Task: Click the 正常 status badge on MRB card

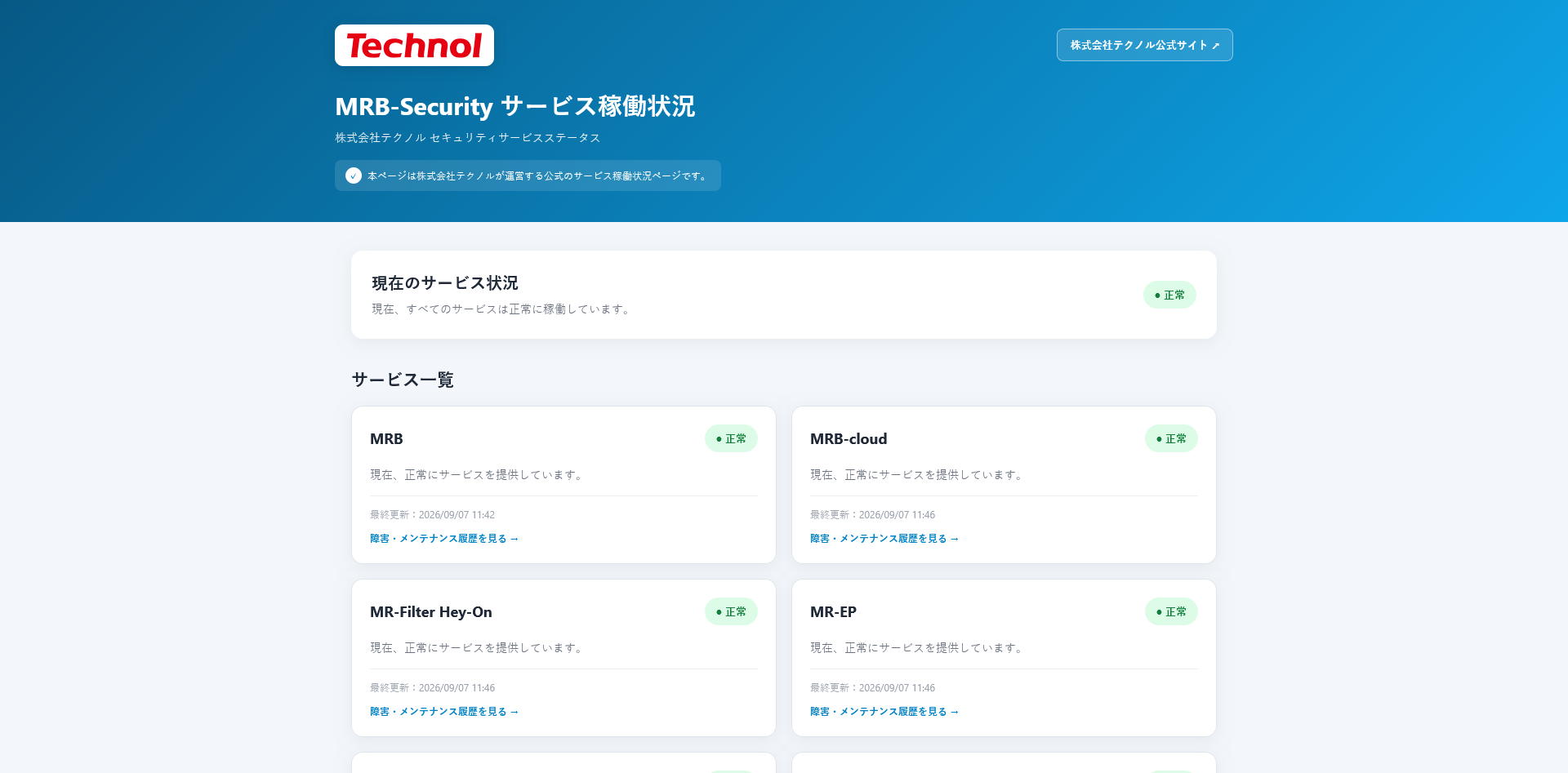Action: [731, 438]
